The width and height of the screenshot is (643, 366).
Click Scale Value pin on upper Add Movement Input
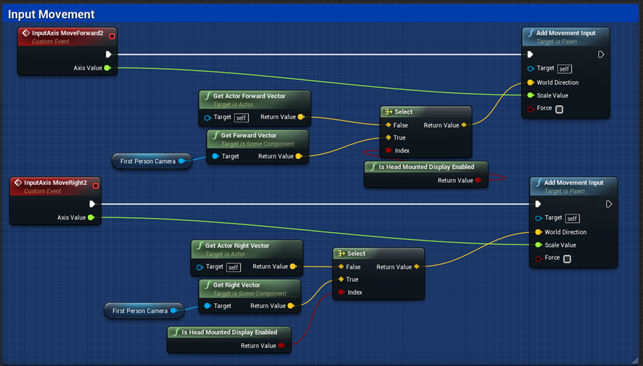tap(530, 95)
